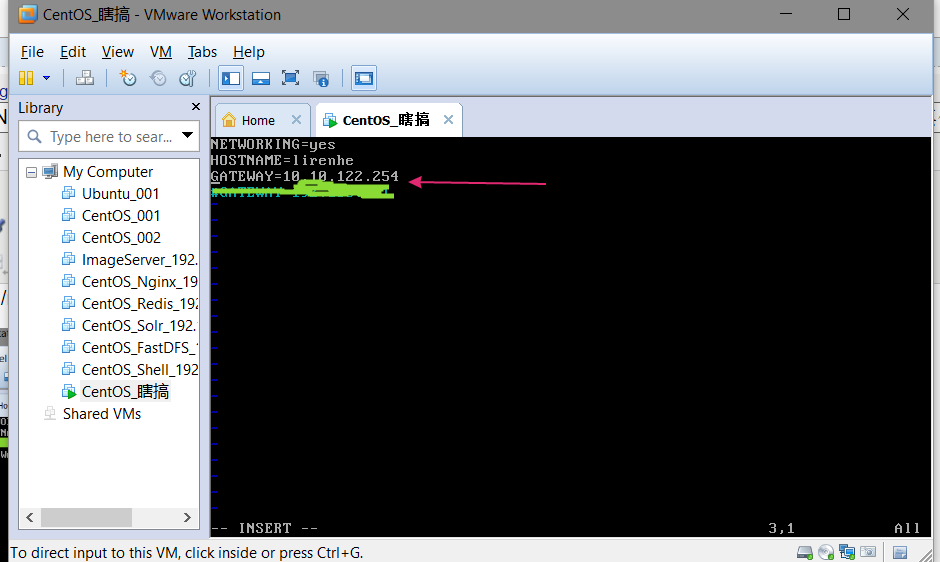Select CentOS_FastDFS virtual machine
Viewport: 940px width, 562px height.
[x=139, y=348]
